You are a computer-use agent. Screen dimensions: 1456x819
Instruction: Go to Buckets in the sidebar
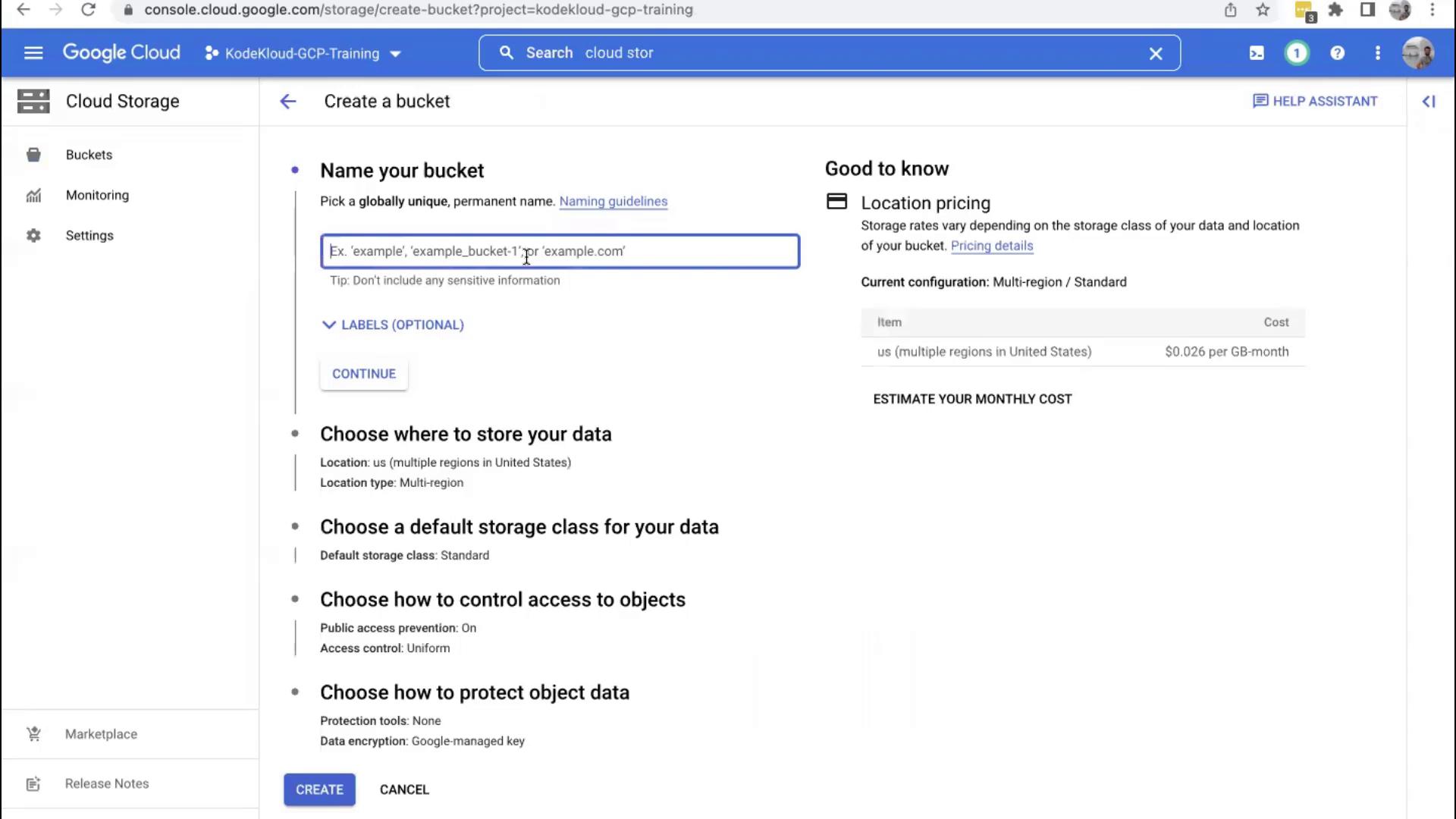pyautogui.click(x=89, y=155)
